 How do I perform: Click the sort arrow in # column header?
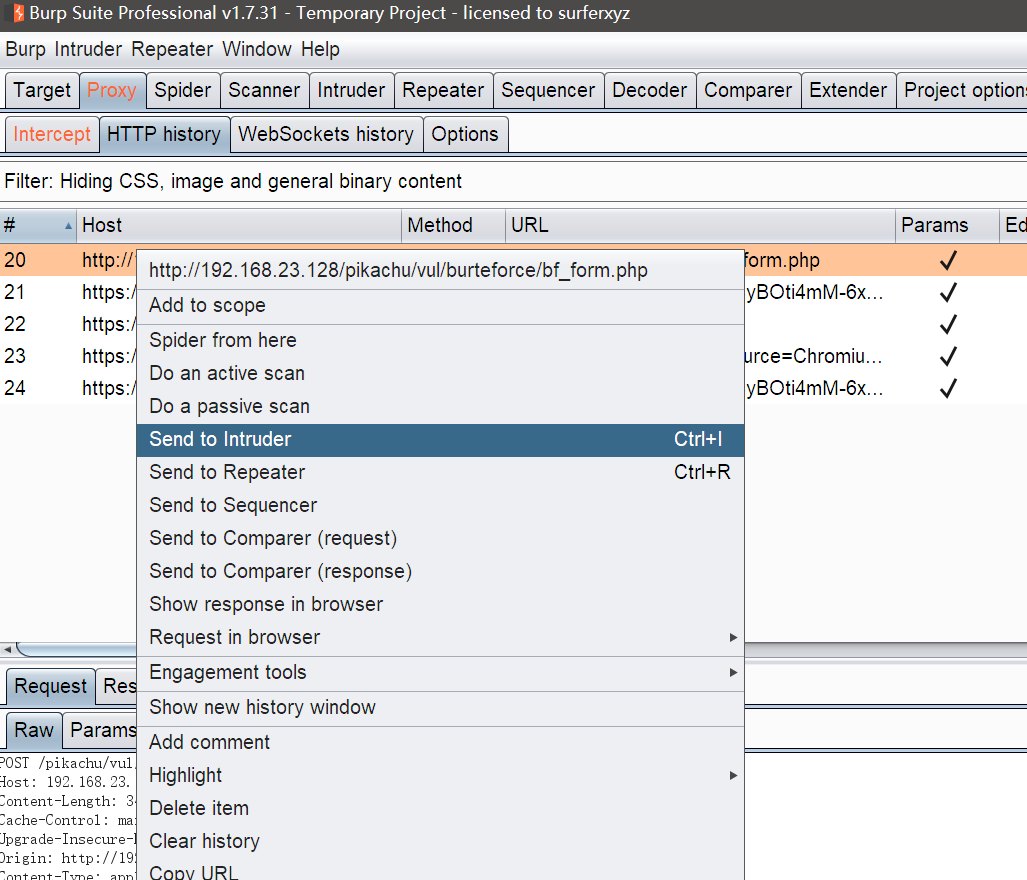[x=68, y=225]
